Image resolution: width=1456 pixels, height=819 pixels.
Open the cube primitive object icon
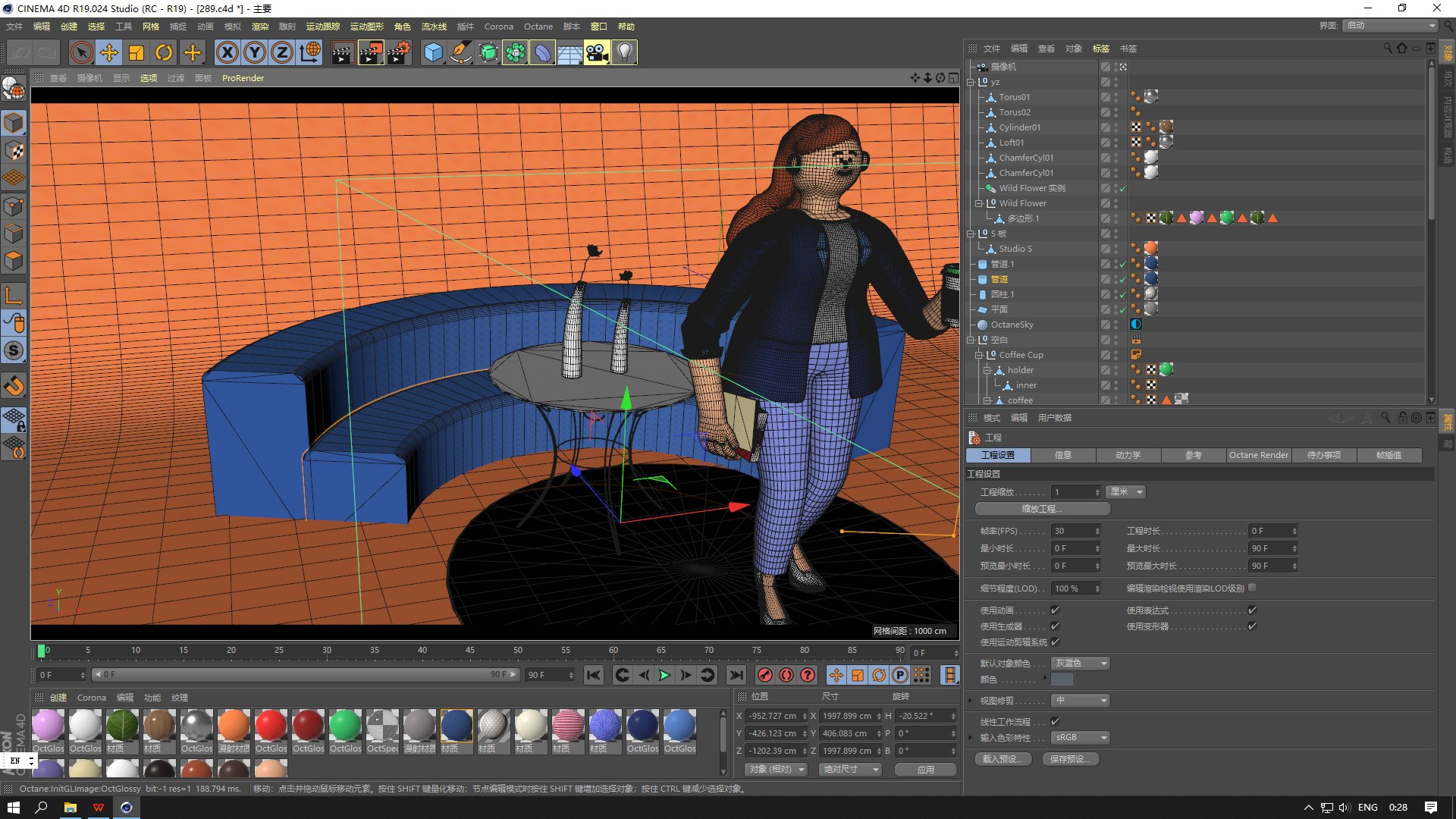click(433, 52)
